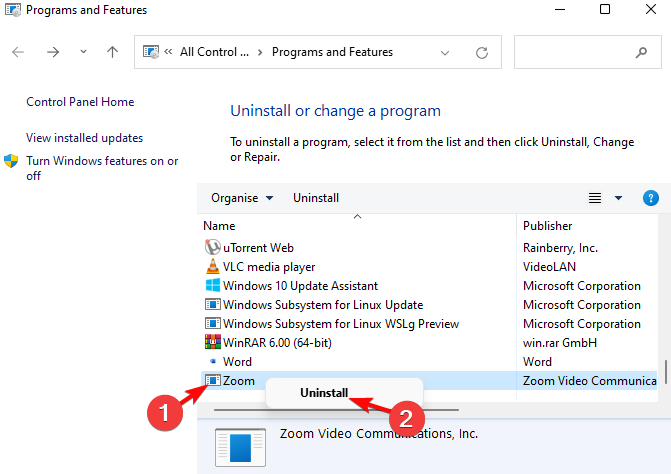This screenshot has width=671, height=474.
Task: Select Windows Subsystem for Linux Update
Action: [323, 305]
